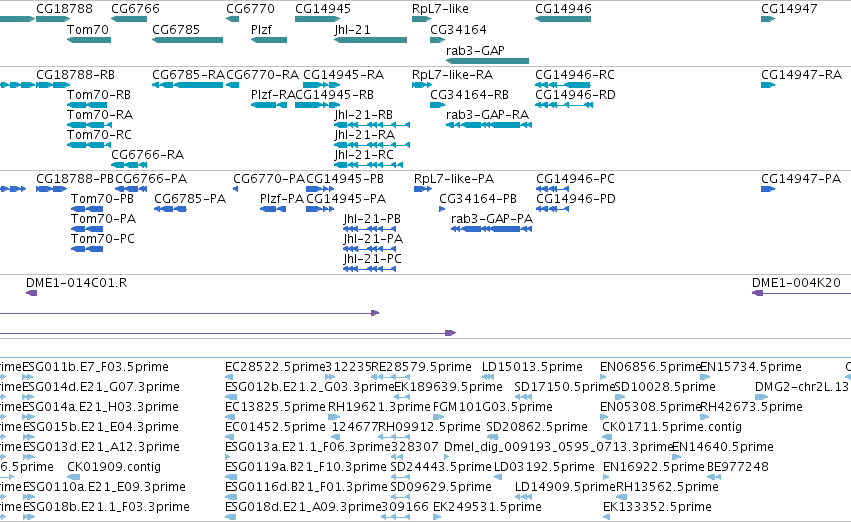Open the Jhl-21-RC transcript label
Viewport: 851px width, 522px height.
(364, 155)
